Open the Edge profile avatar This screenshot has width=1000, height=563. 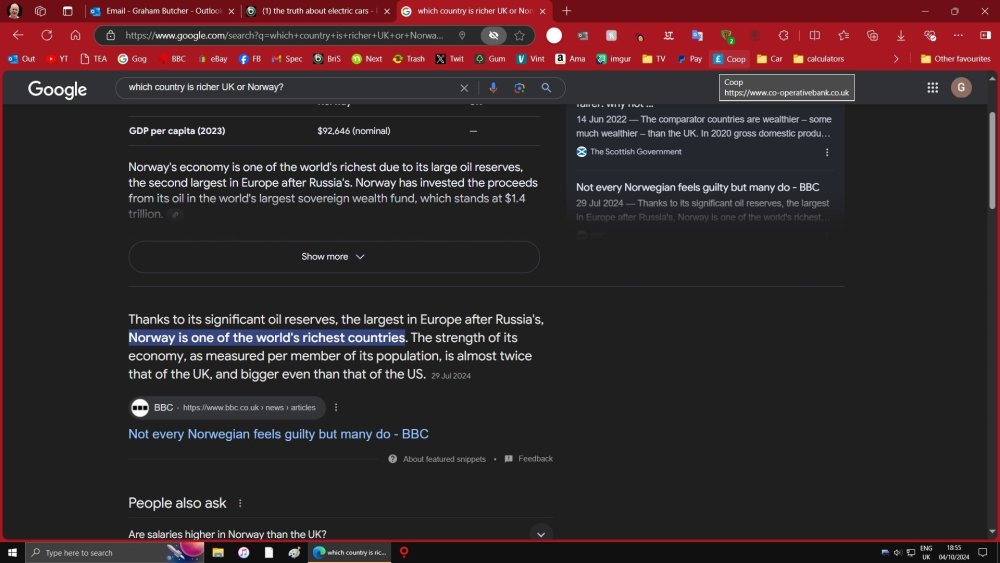(14, 11)
